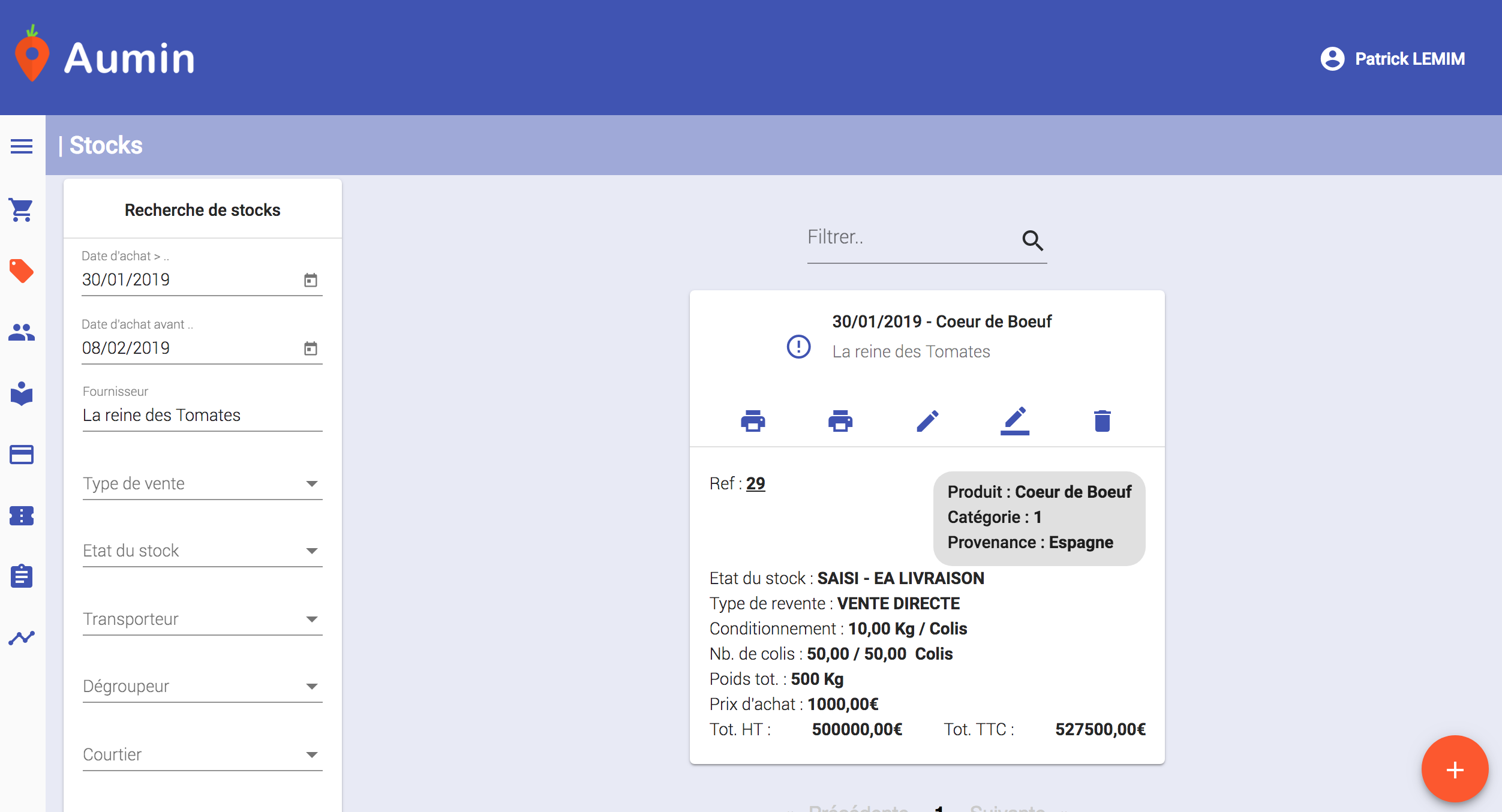1502x812 pixels.
Task: Open the Courtier dropdown
Action: (x=203, y=754)
